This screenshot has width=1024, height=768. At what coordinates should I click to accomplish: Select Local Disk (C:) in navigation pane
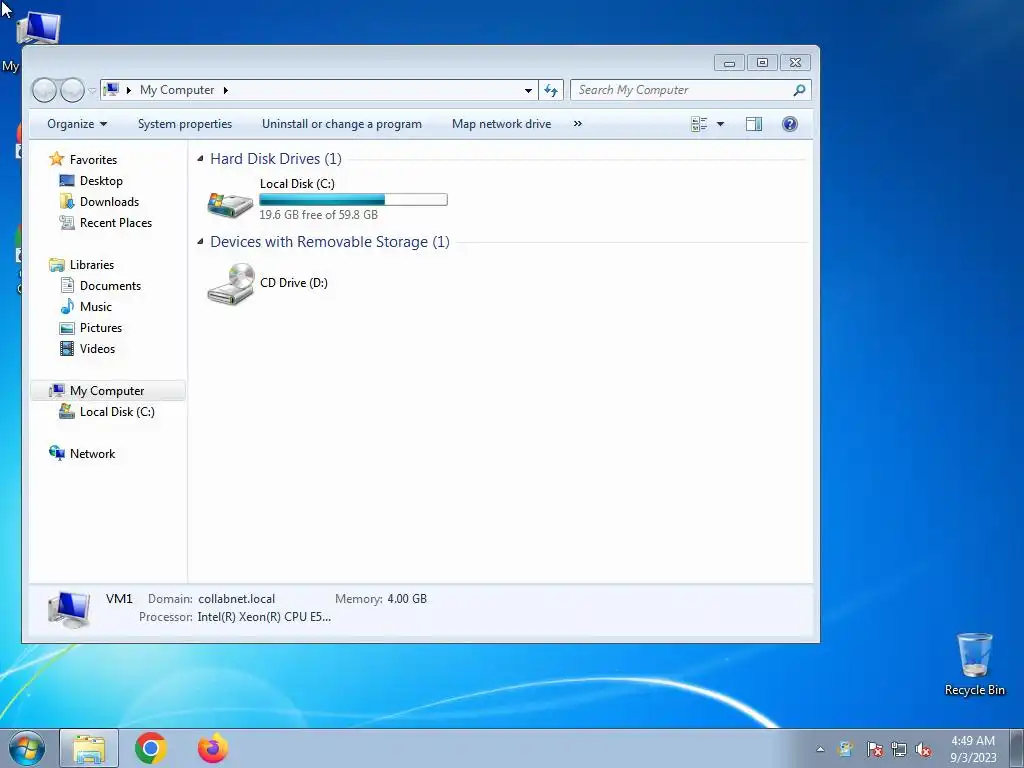coord(117,412)
